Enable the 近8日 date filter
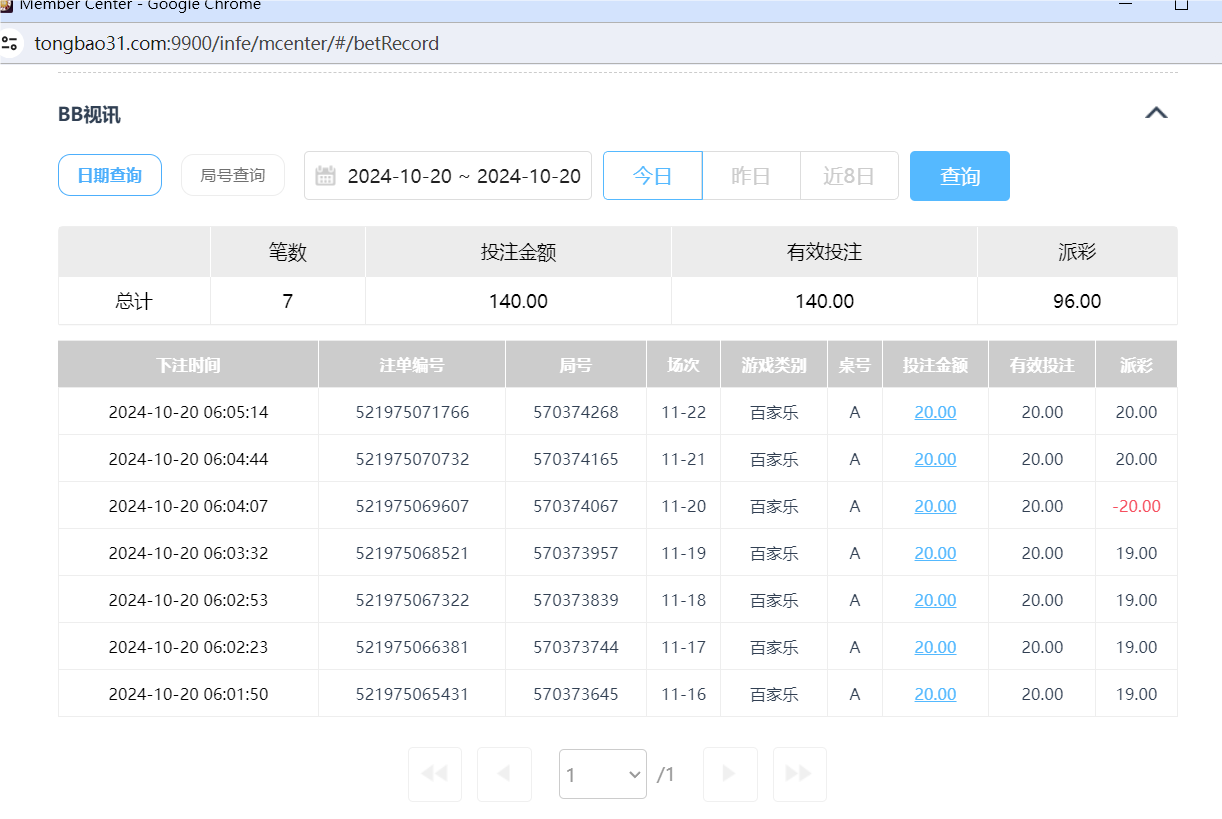 click(x=849, y=175)
